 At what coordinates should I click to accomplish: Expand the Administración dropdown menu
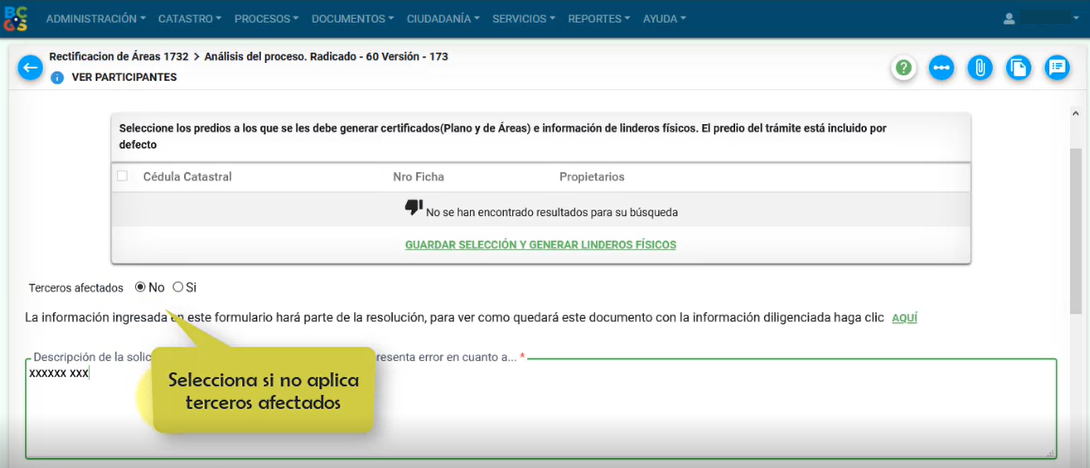point(95,19)
